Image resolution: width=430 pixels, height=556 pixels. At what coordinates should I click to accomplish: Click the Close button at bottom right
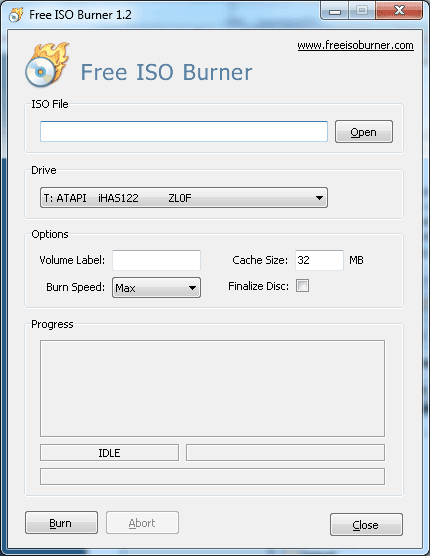[366, 524]
